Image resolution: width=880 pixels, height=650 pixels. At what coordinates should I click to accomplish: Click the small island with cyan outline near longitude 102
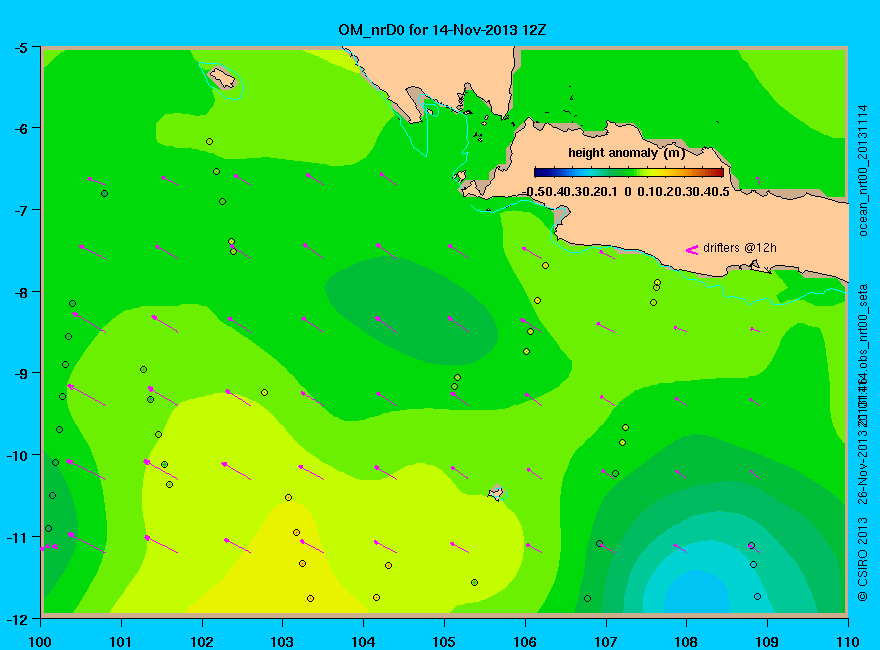click(222, 78)
